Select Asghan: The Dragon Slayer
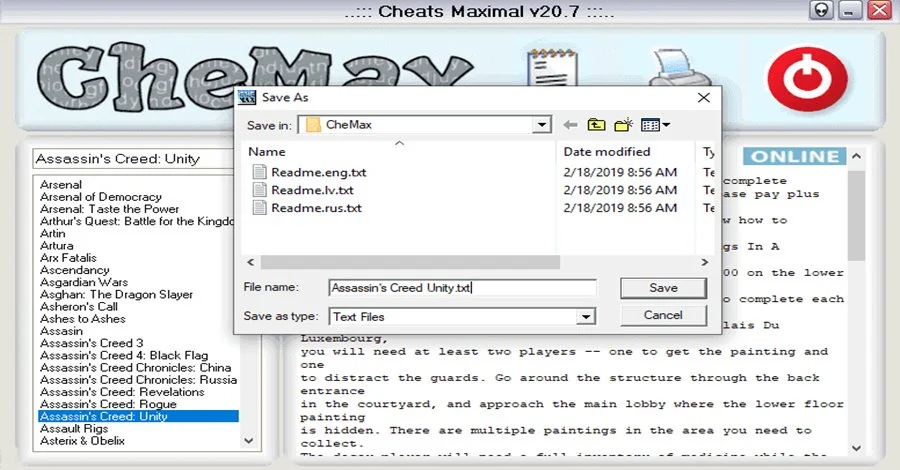Screen dimensions: 900x470 coord(116,294)
